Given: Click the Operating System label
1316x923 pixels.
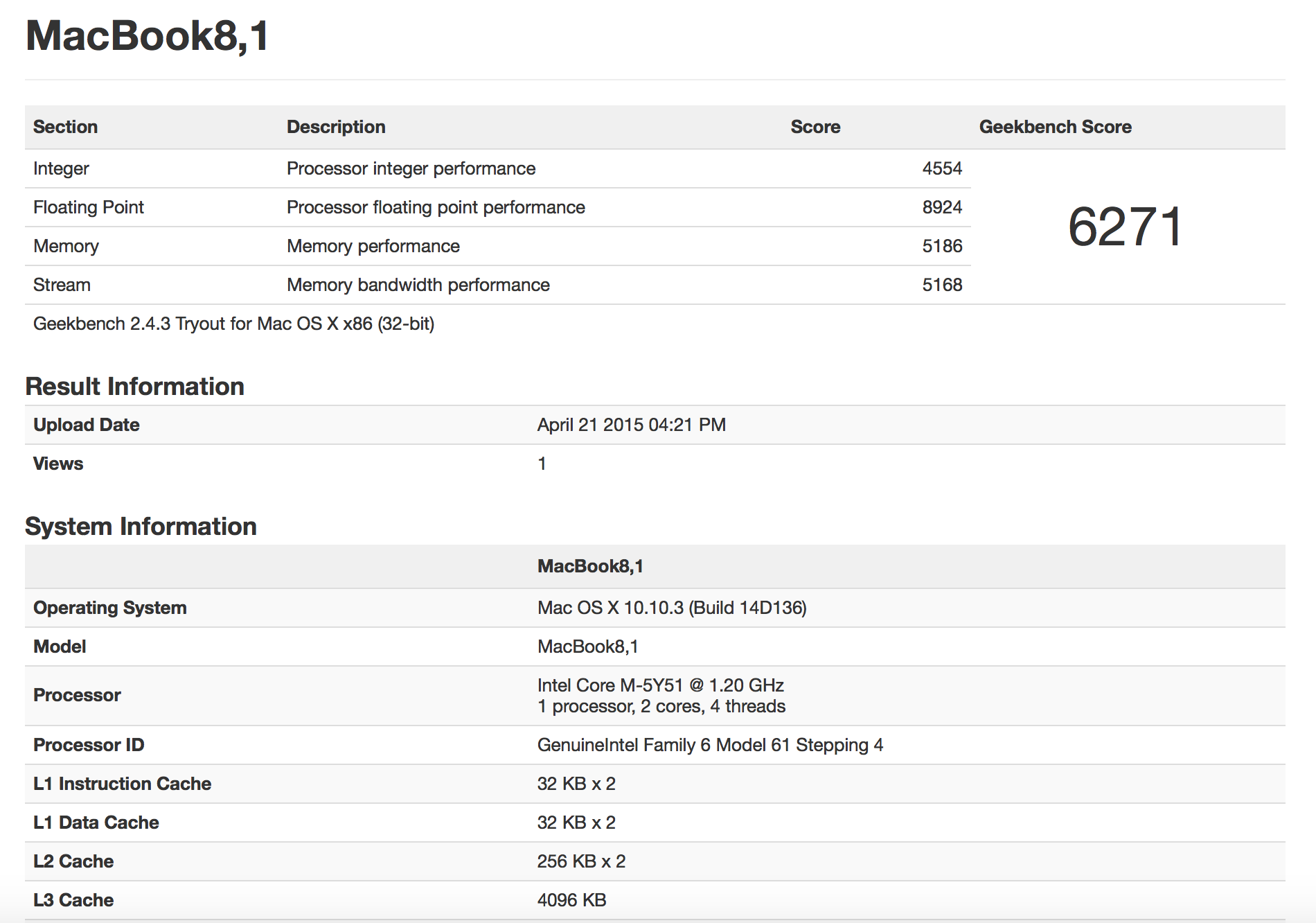Looking at the screenshot, I should point(110,608).
